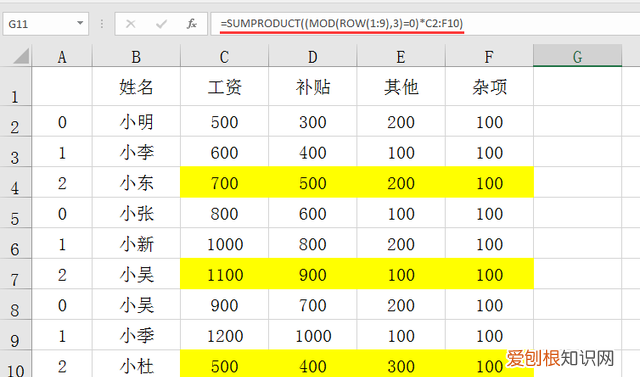The width and height of the screenshot is (640, 377).
Task: Select column F header
Action: [x=489, y=56]
